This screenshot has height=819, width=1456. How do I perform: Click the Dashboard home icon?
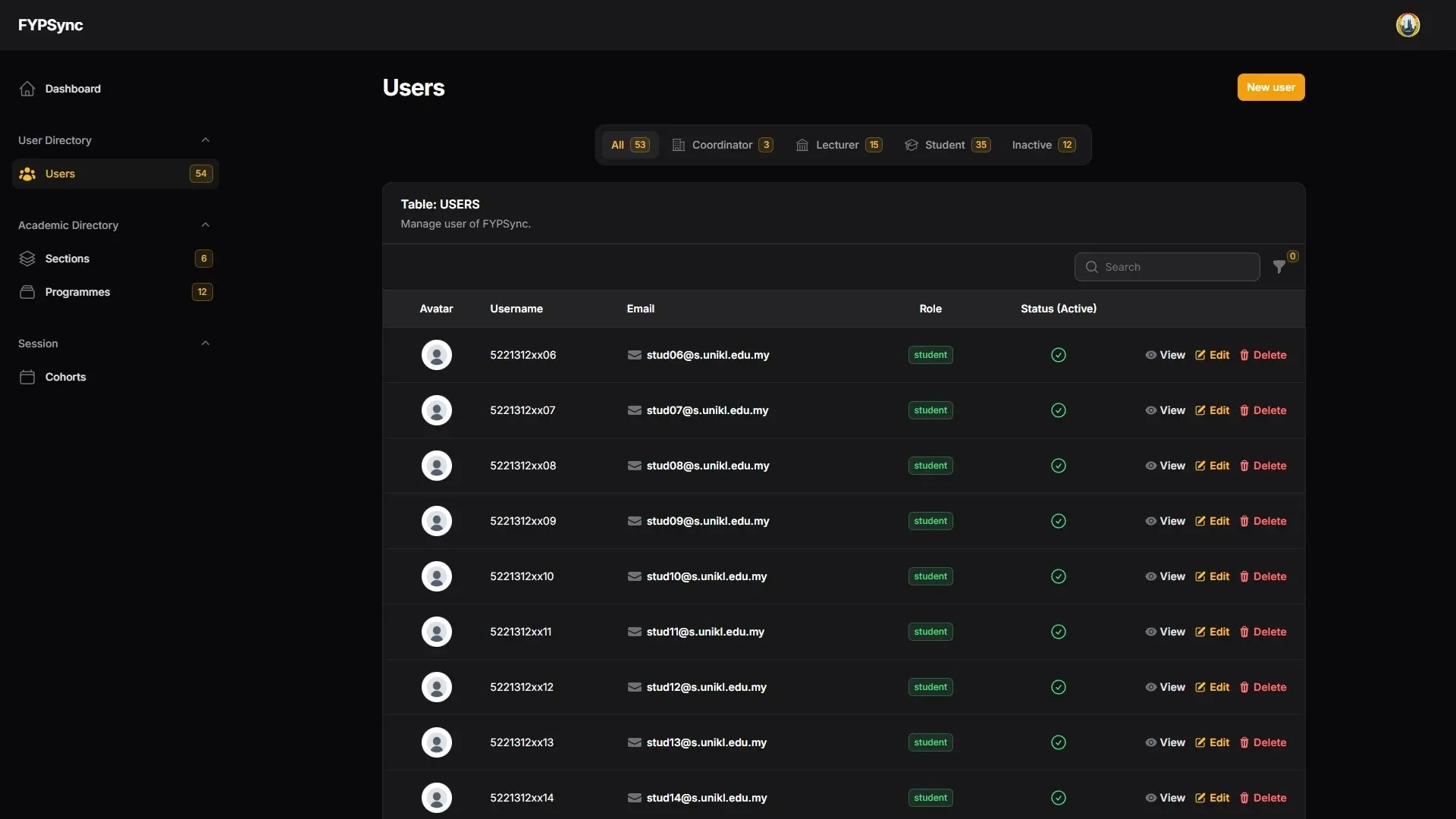[27, 89]
